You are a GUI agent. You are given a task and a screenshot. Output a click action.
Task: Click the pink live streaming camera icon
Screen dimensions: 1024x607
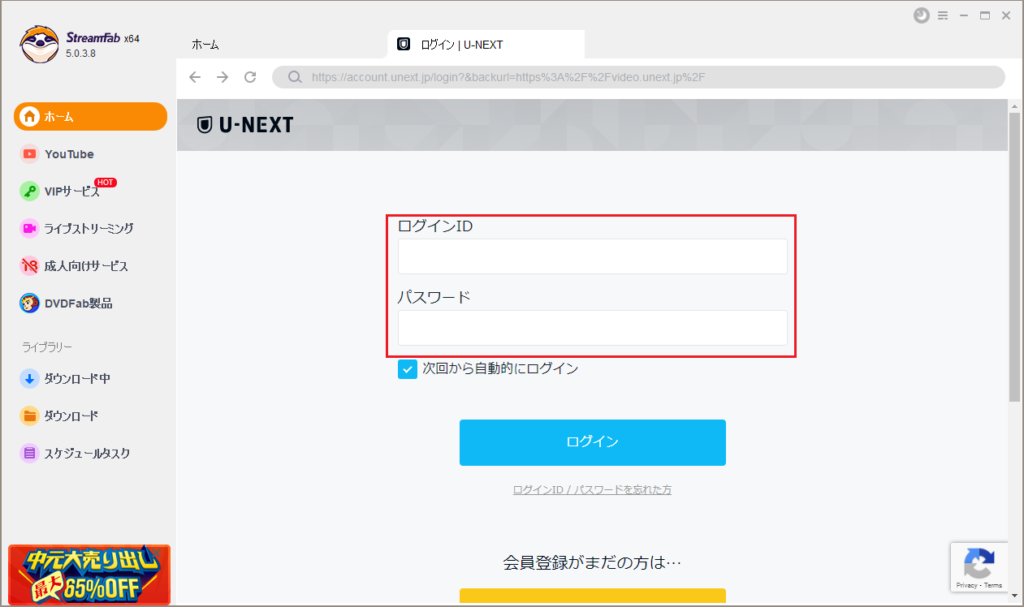tap(29, 229)
